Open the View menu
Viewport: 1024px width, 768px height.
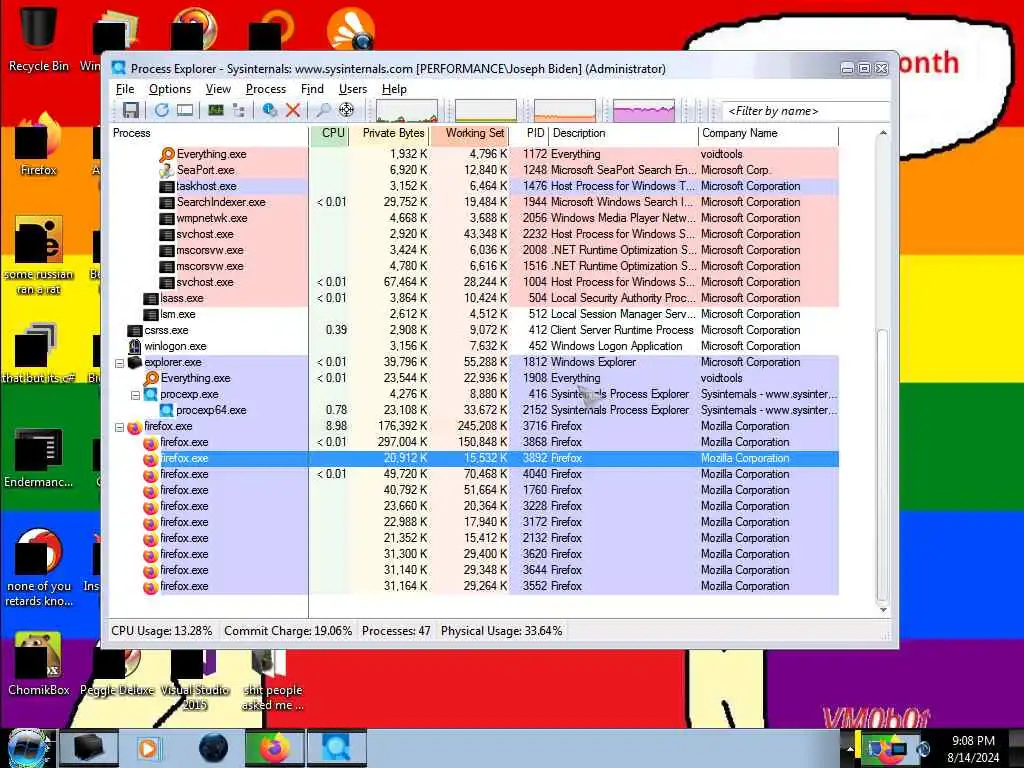coord(218,89)
